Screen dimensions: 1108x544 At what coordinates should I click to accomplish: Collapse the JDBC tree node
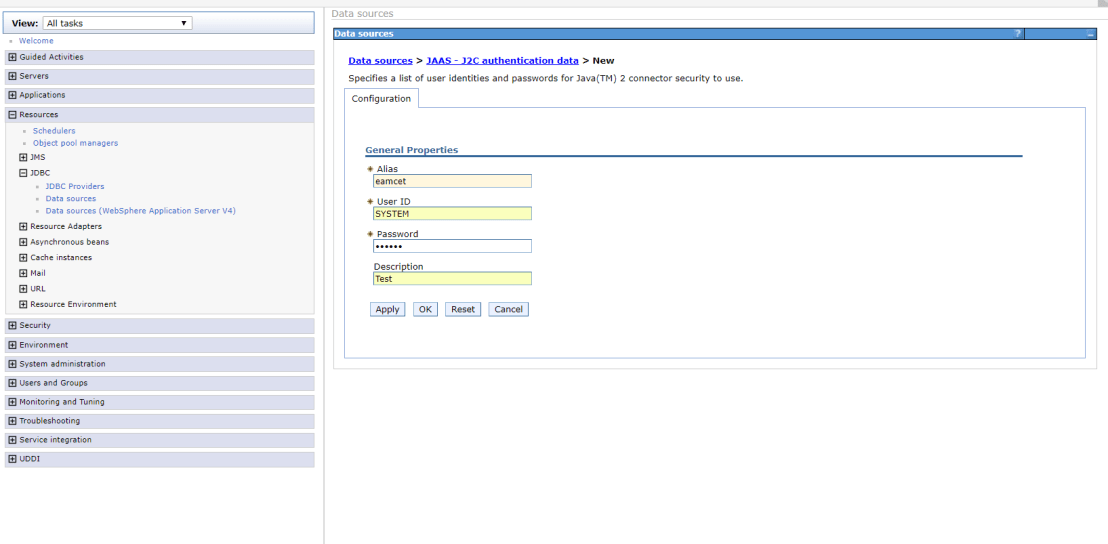[23, 173]
